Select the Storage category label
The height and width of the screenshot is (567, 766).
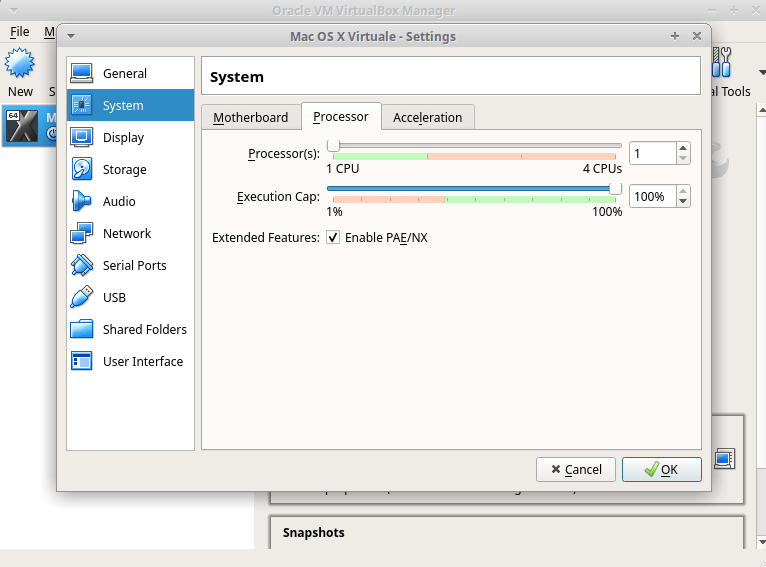(125, 169)
